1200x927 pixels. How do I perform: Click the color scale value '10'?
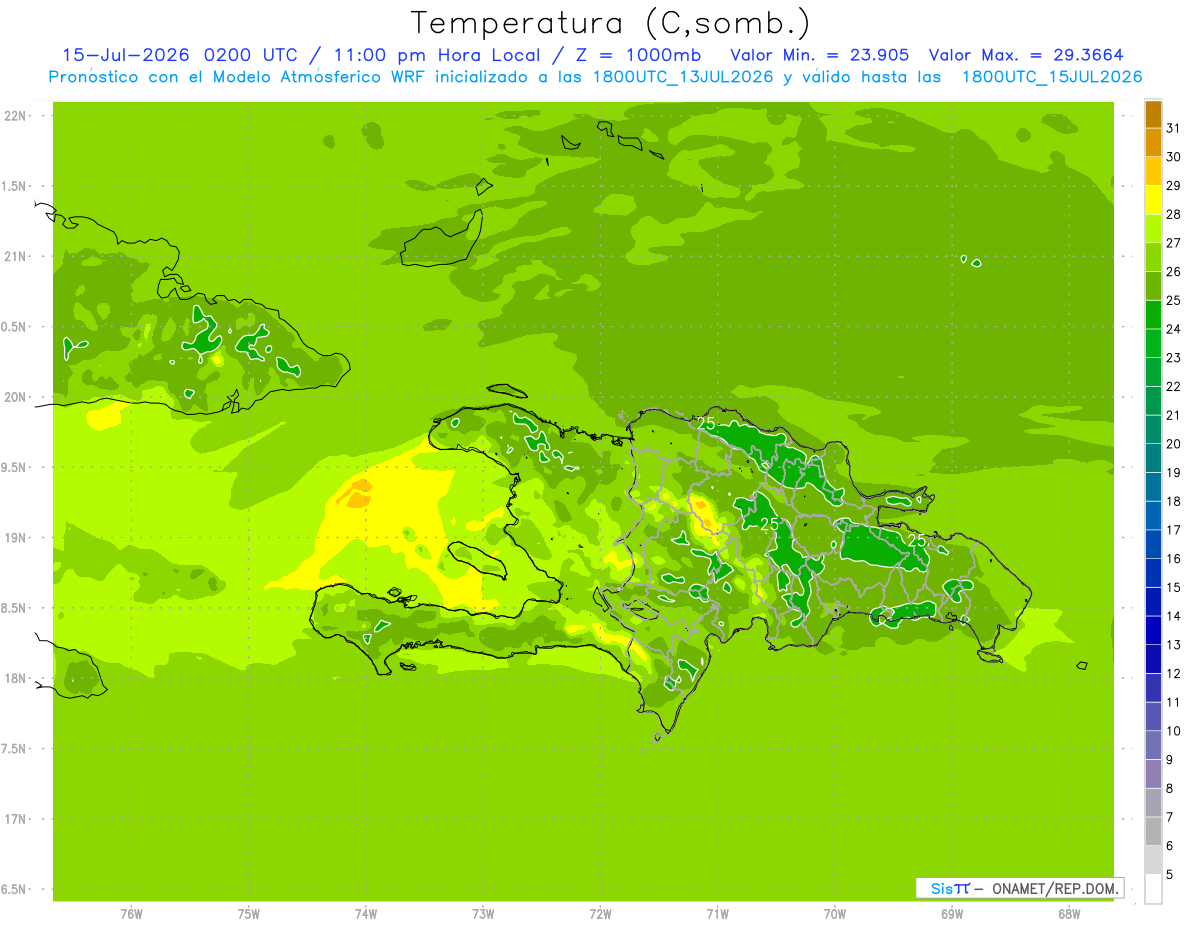point(1173,731)
